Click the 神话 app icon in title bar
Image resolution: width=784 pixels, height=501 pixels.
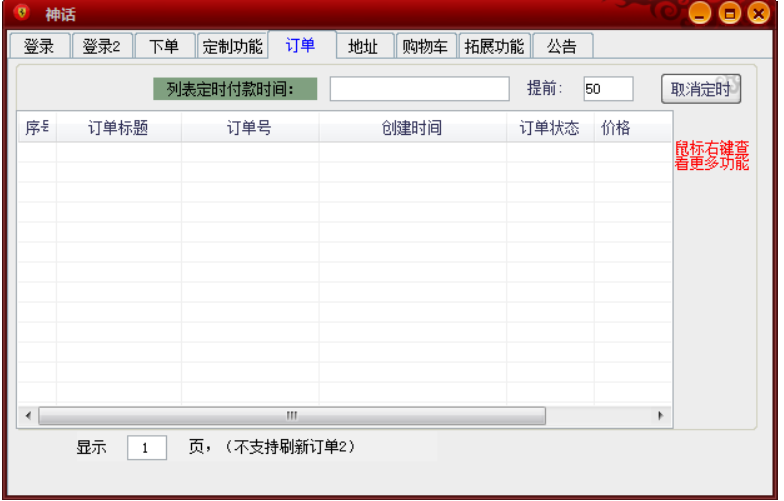tap(22, 13)
